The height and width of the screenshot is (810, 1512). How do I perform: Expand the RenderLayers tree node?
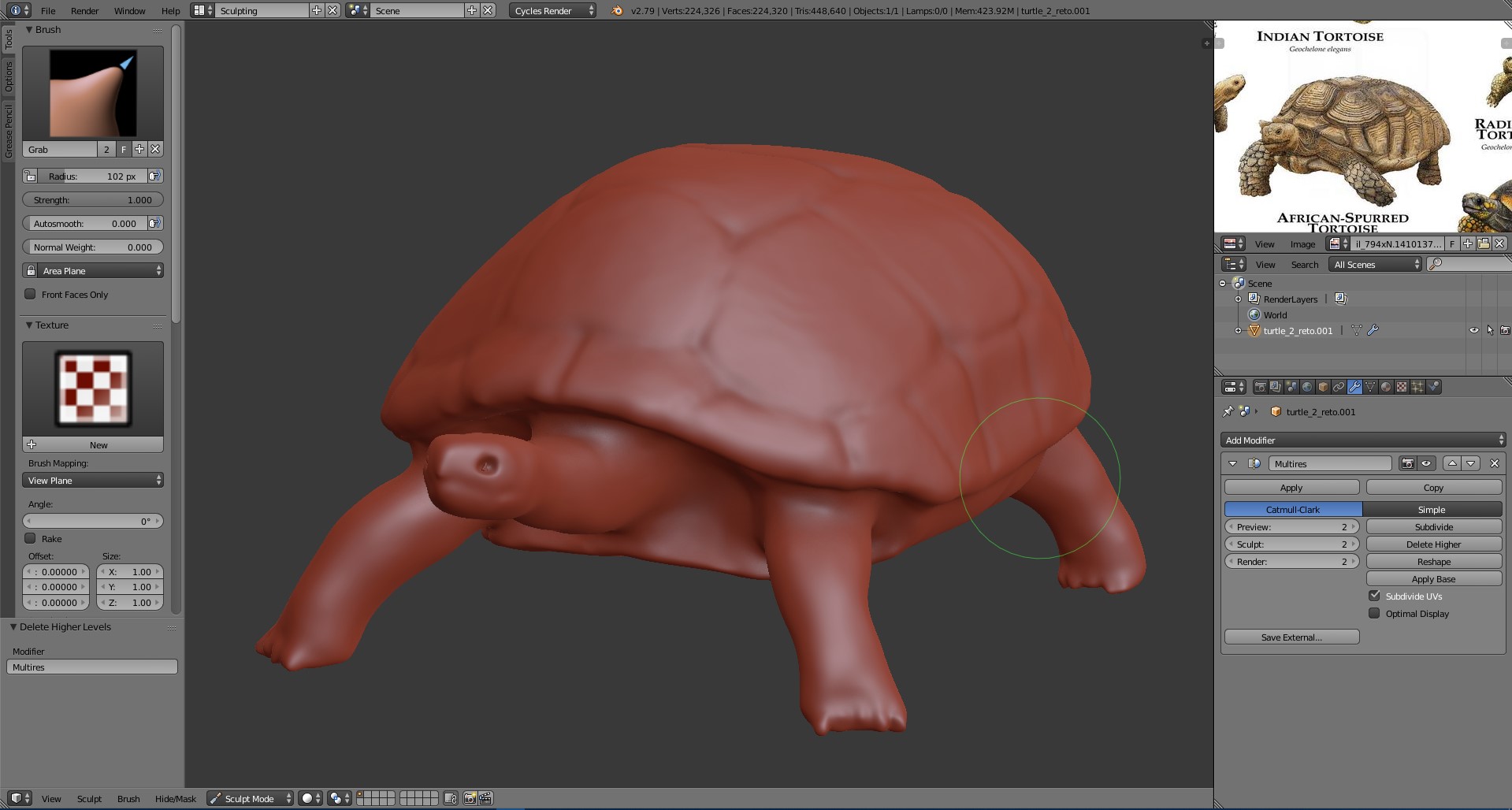coord(1238,299)
